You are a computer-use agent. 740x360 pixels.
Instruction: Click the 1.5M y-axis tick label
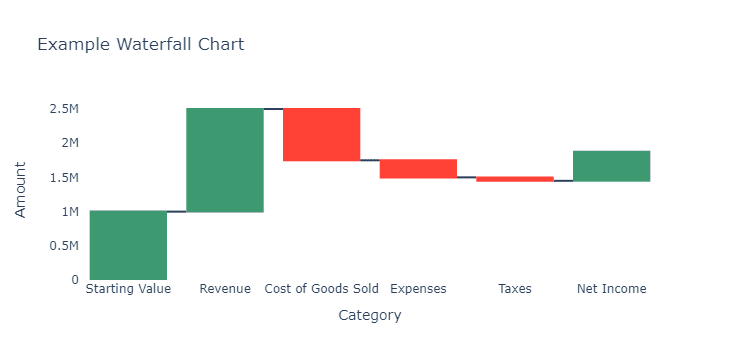64,178
